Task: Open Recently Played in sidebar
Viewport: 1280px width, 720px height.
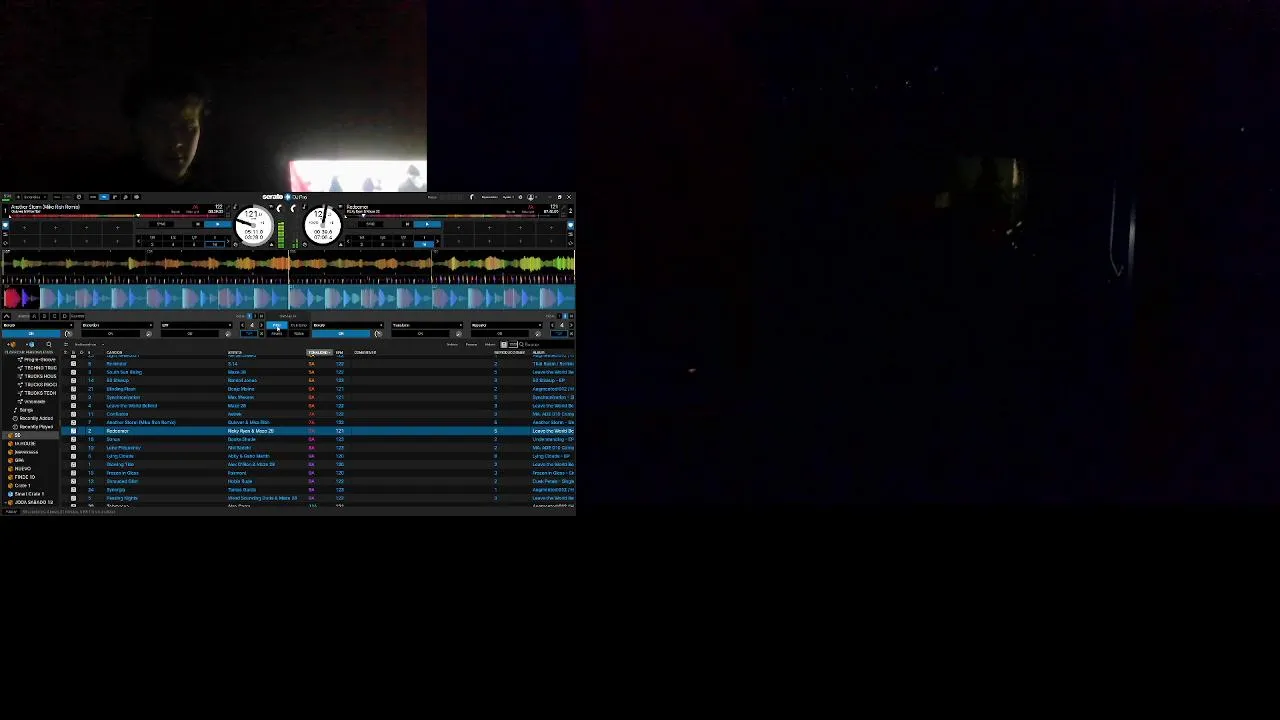Action: point(33,427)
